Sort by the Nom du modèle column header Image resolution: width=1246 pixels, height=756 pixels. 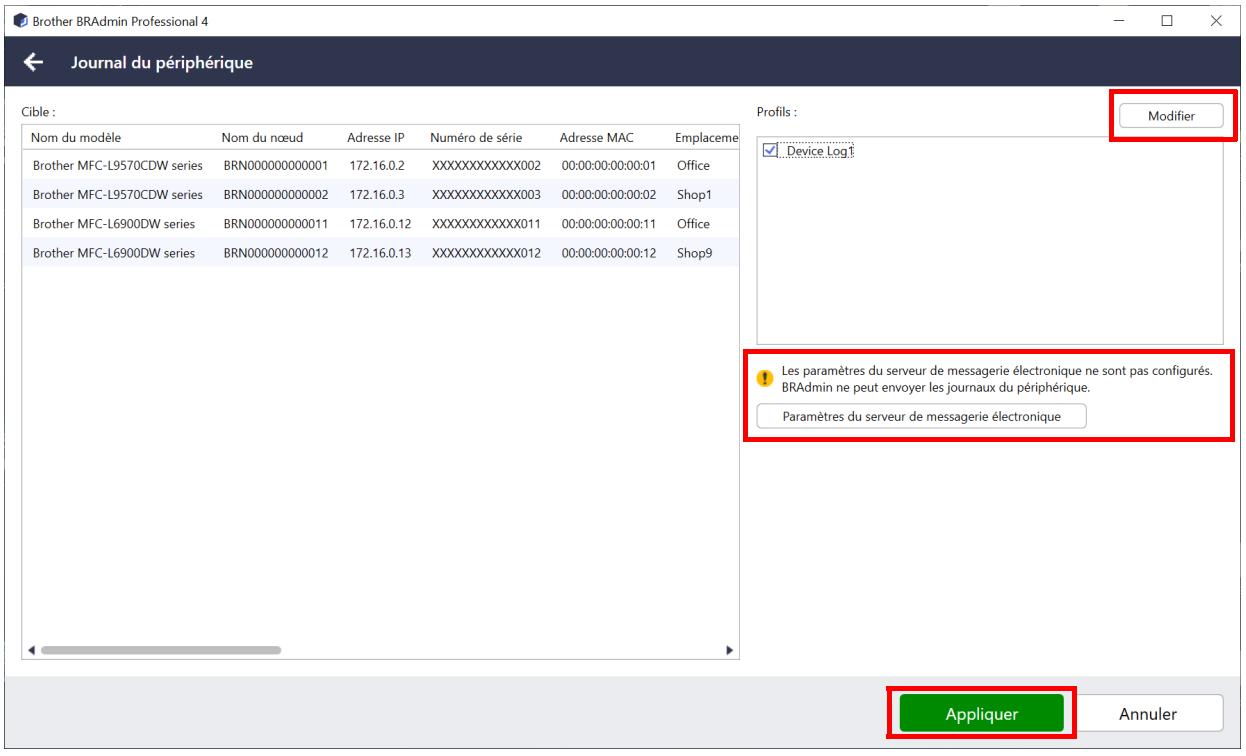[77, 137]
